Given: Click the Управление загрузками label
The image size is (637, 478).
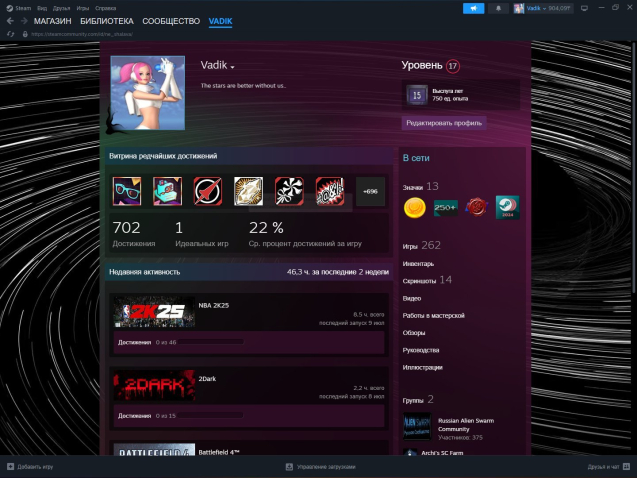Looking at the screenshot, I should [x=326, y=467].
